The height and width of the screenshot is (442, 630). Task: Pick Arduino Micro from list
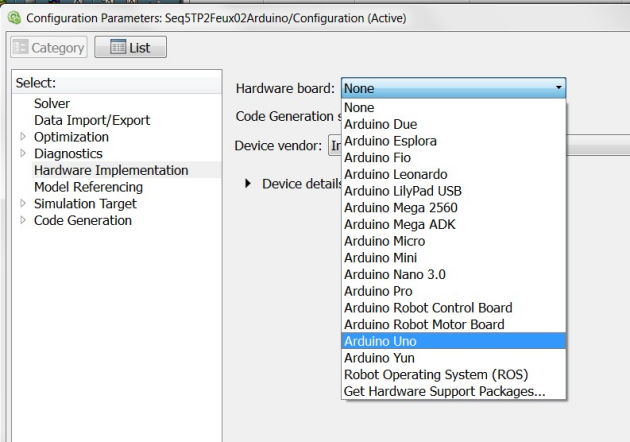coord(454,241)
